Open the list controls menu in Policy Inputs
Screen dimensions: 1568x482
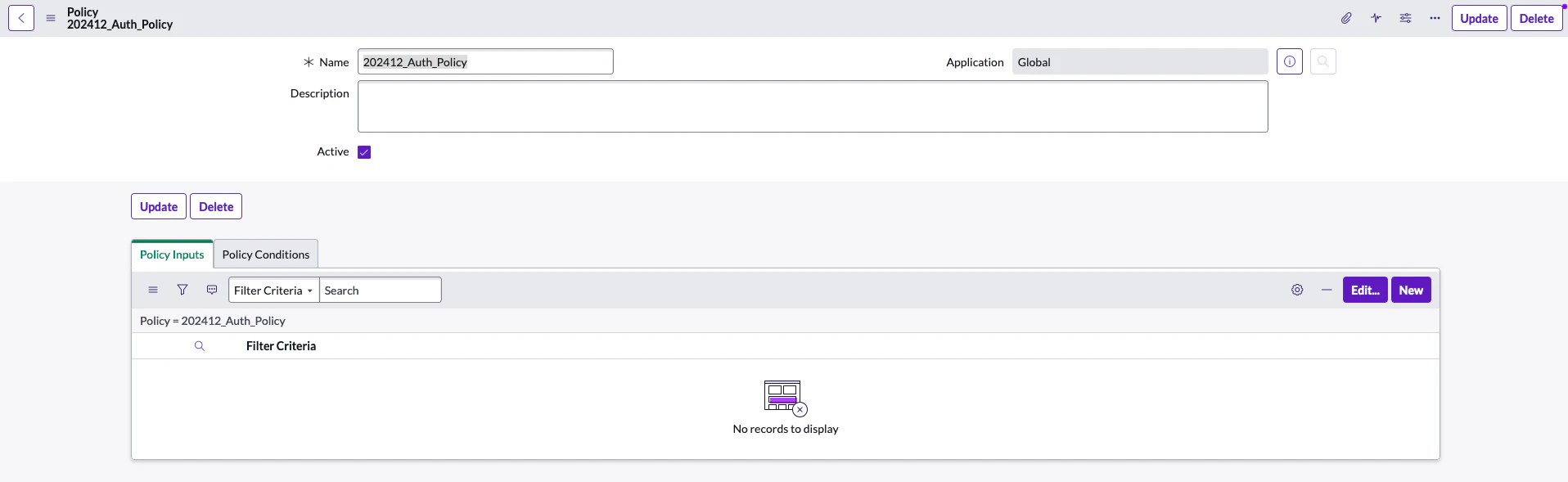153,290
